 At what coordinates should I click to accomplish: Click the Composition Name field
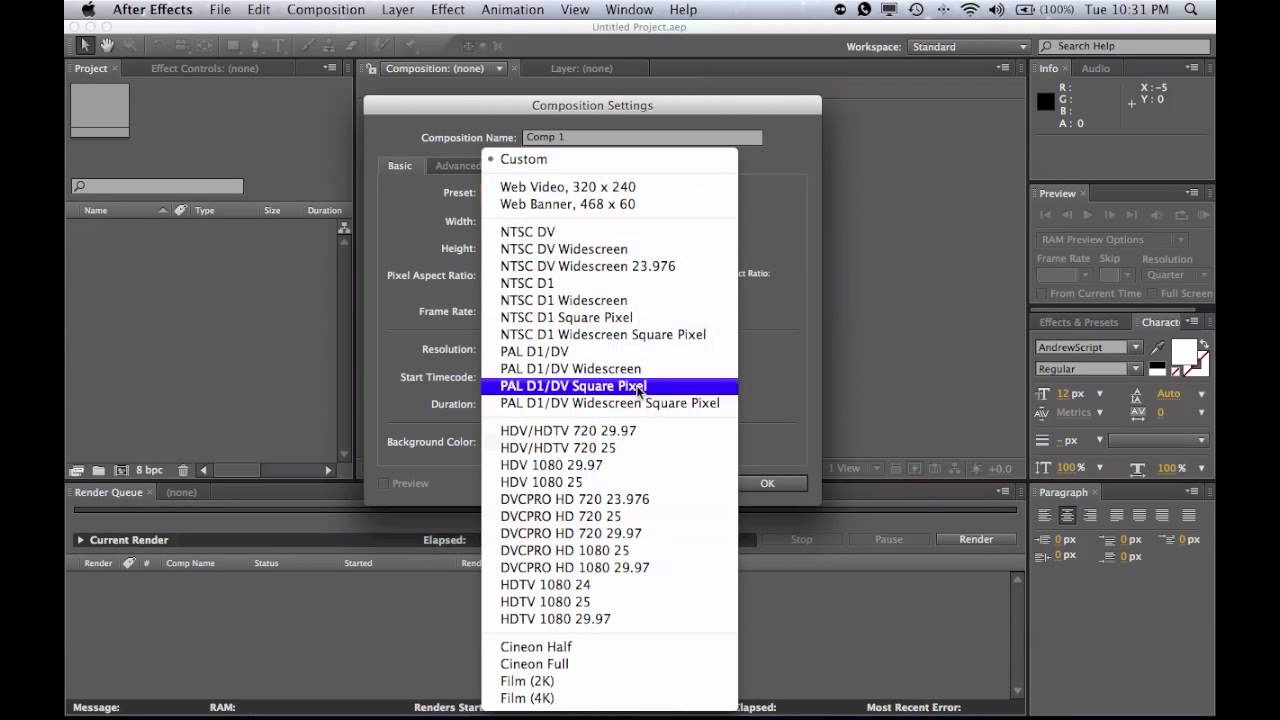642,137
